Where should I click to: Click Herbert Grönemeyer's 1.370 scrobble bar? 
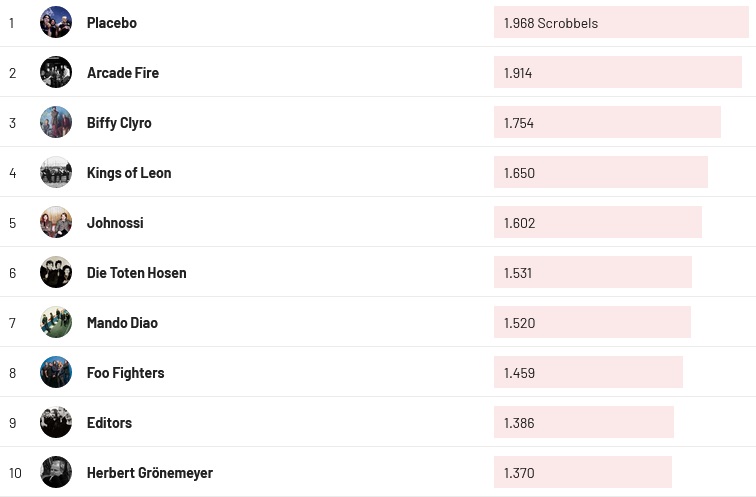tap(582, 472)
